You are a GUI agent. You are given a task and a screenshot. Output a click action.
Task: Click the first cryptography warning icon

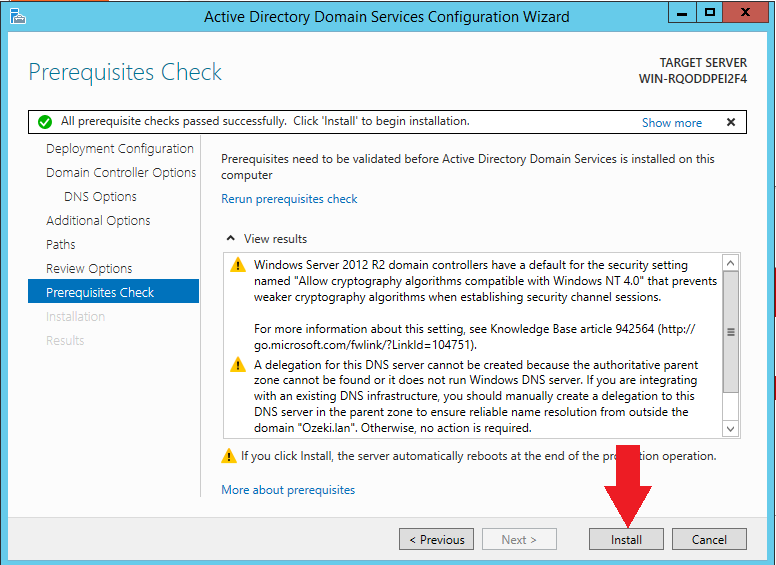pos(237,266)
